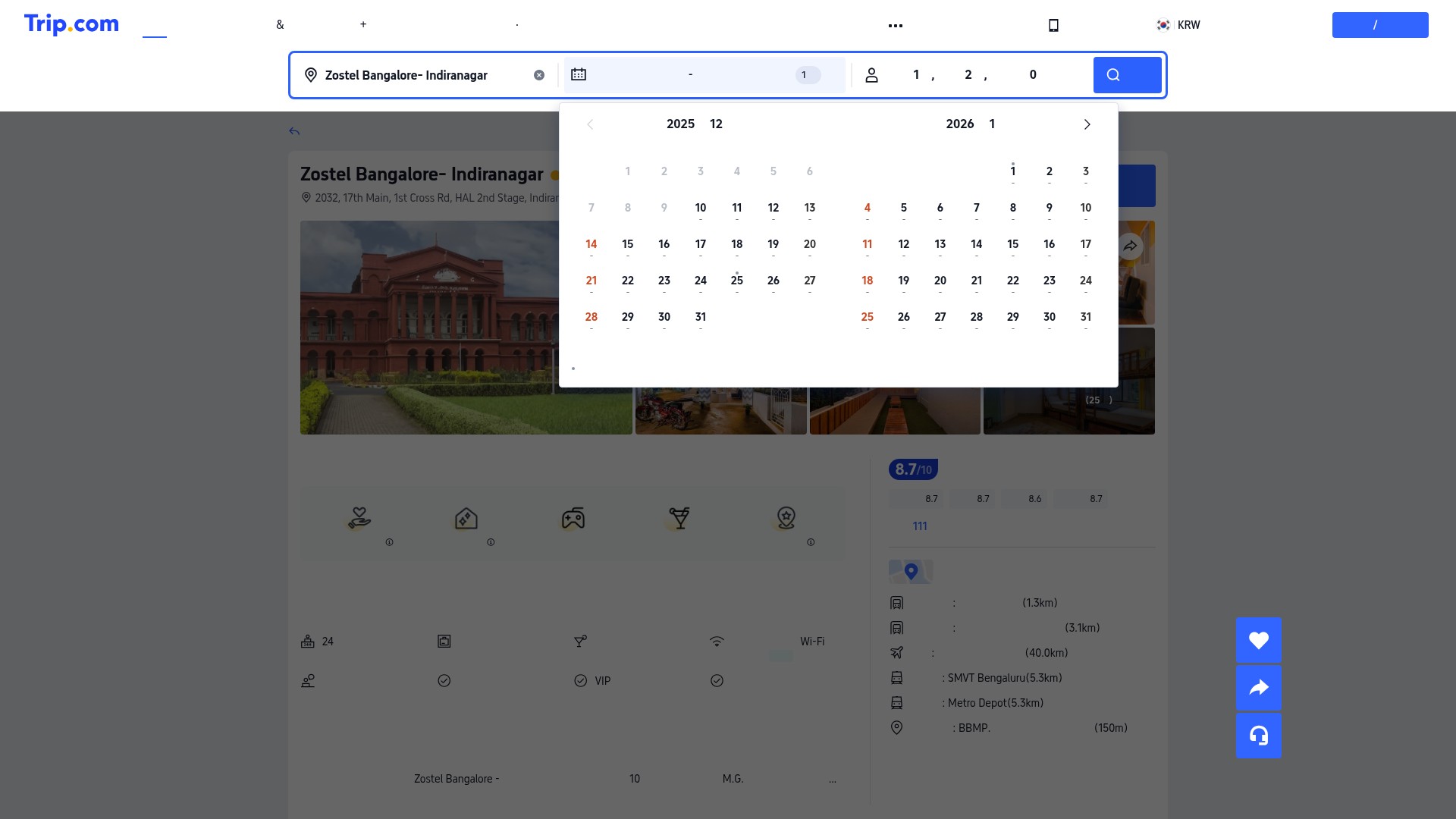The height and width of the screenshot is (819, 1456).
Task: Open the three-dot more menu in header
Action: coord(896,26)
